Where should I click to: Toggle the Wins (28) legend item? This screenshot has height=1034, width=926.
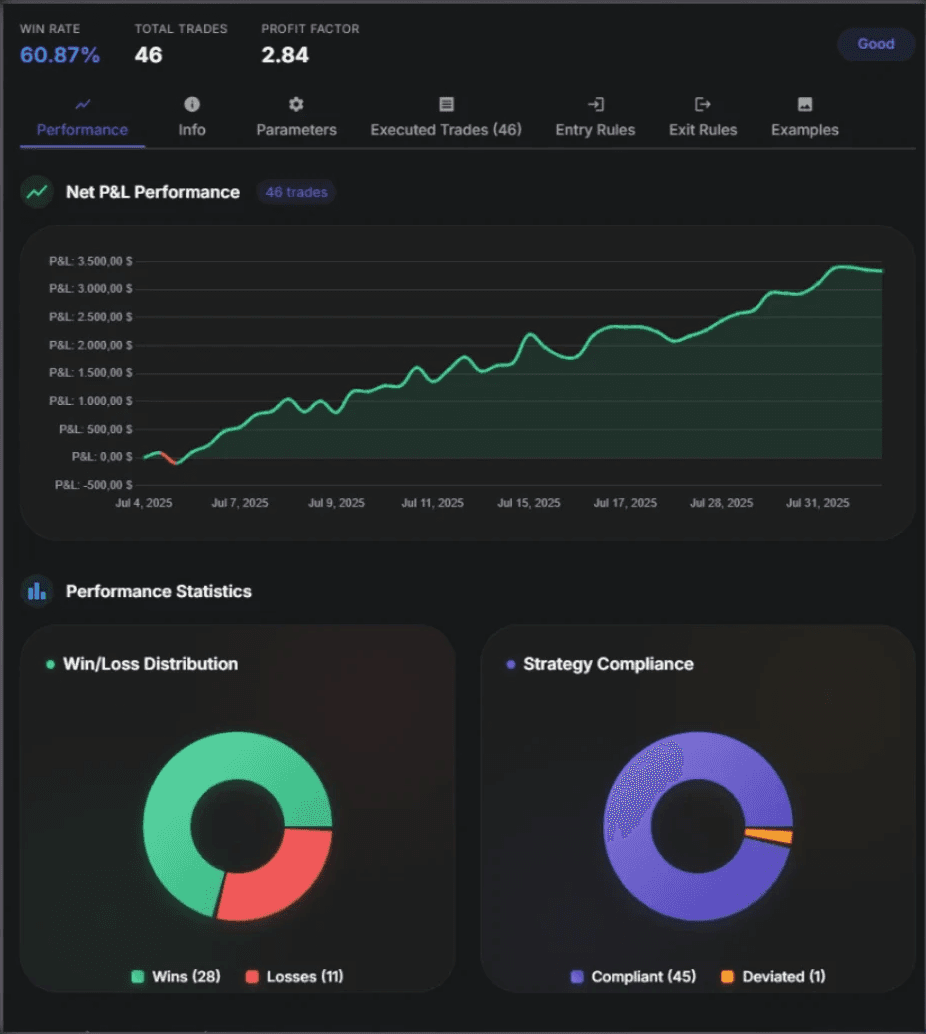coord(175,976)
